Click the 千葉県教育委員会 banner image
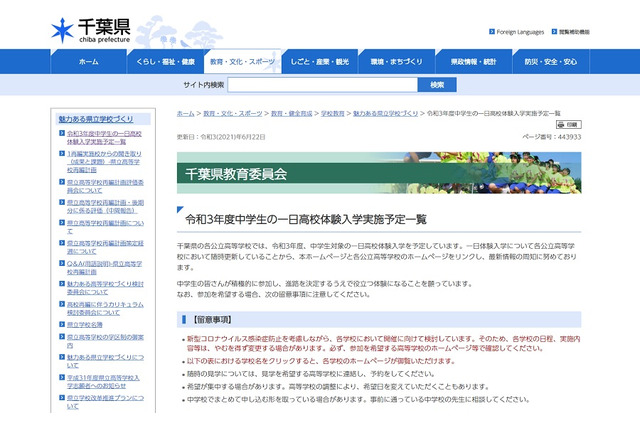The image size is (640, 426). point(379,173)
